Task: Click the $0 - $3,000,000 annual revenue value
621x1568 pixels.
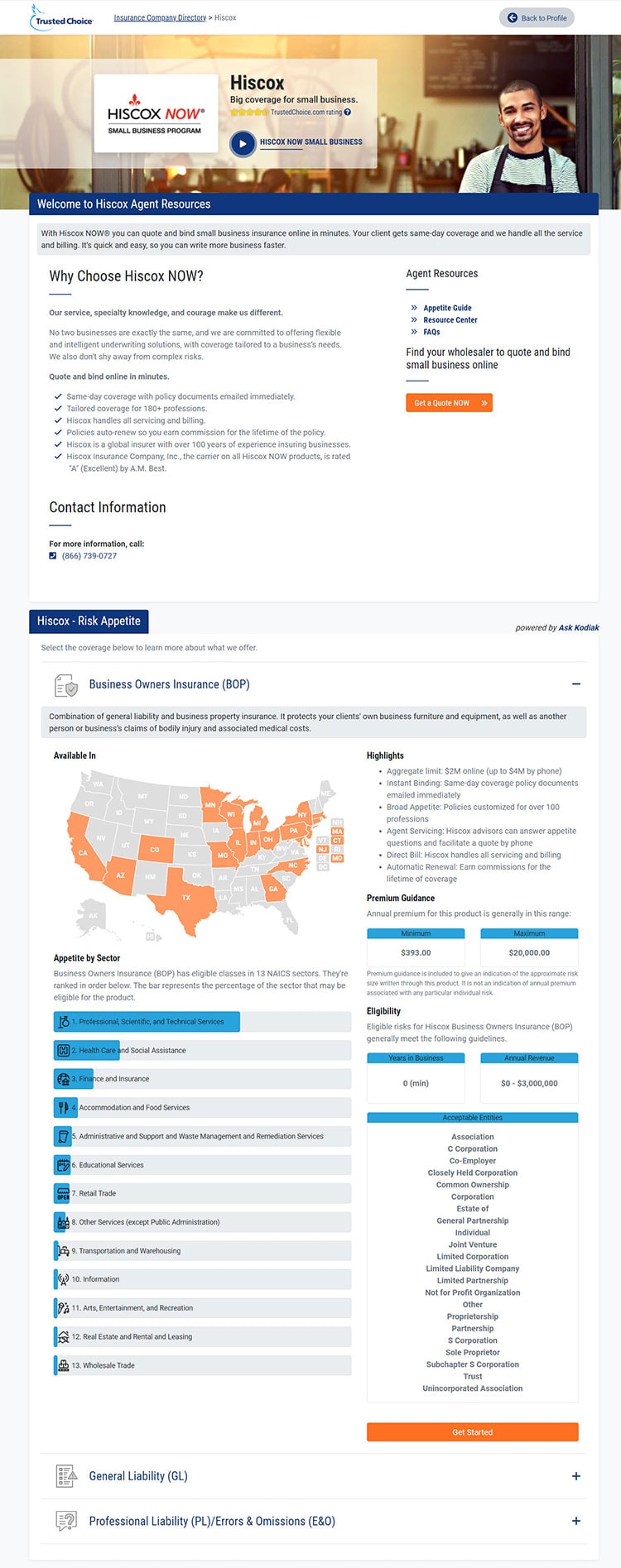Action: (x=529, y=1083)
